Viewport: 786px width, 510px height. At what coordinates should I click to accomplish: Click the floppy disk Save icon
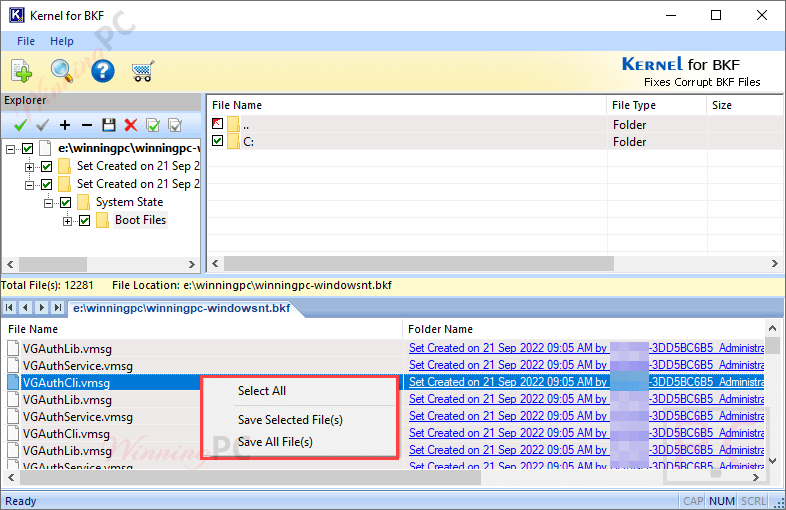tap(109, 125)
